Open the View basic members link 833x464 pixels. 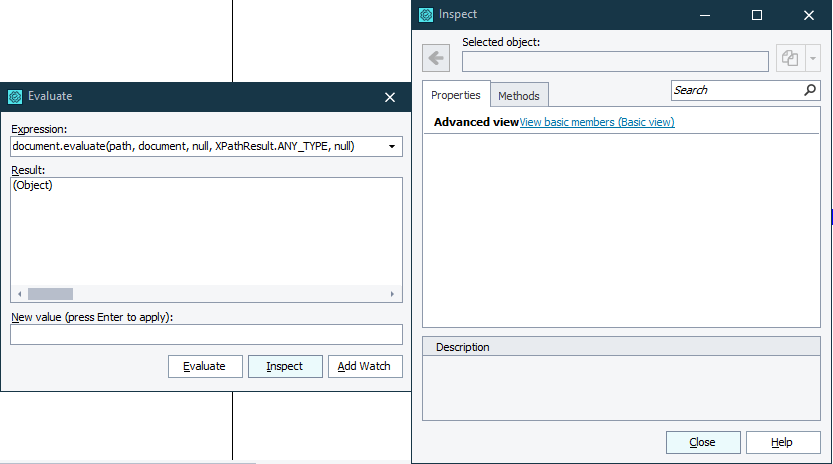coord(597,122)
